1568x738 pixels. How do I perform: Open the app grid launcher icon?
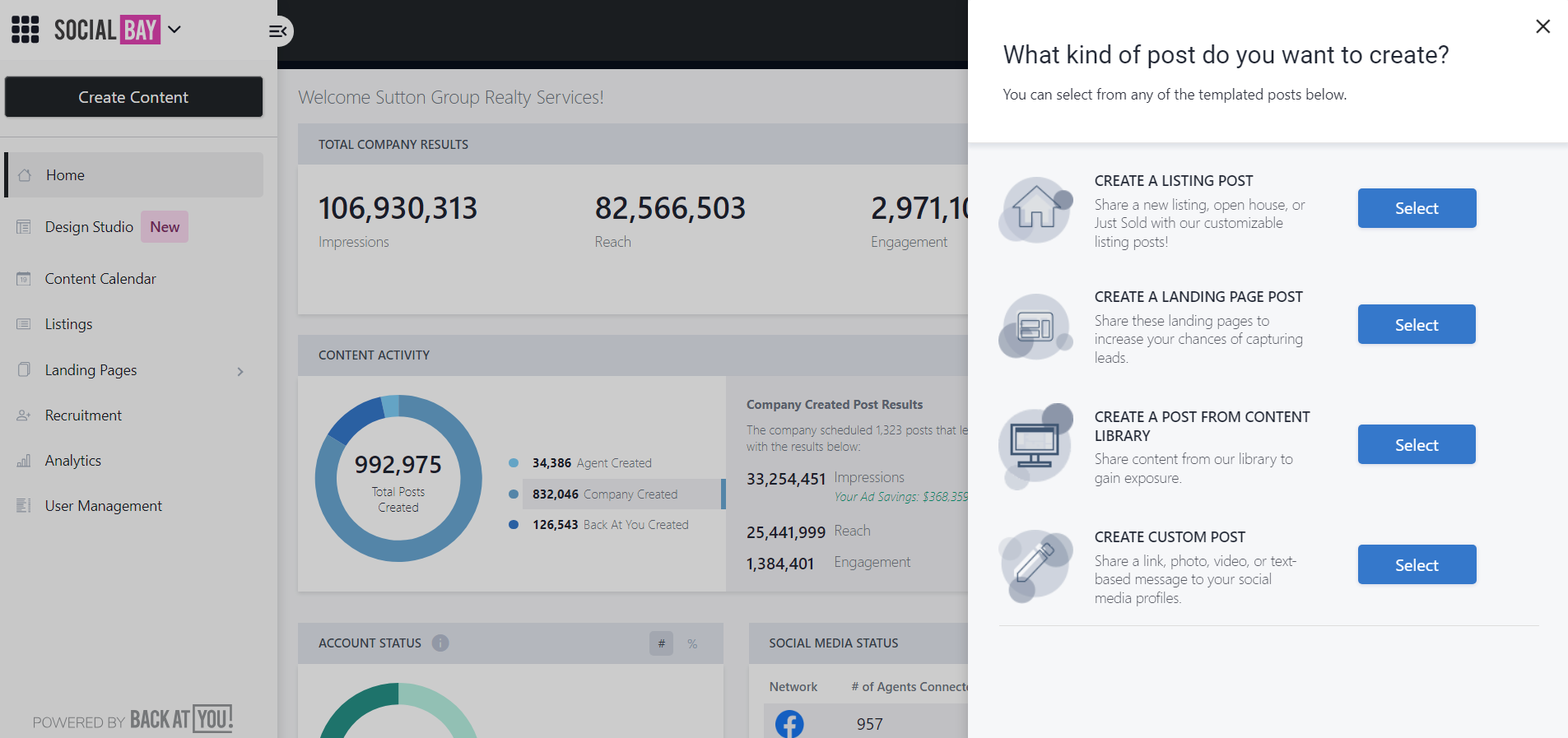click(26, 30)
